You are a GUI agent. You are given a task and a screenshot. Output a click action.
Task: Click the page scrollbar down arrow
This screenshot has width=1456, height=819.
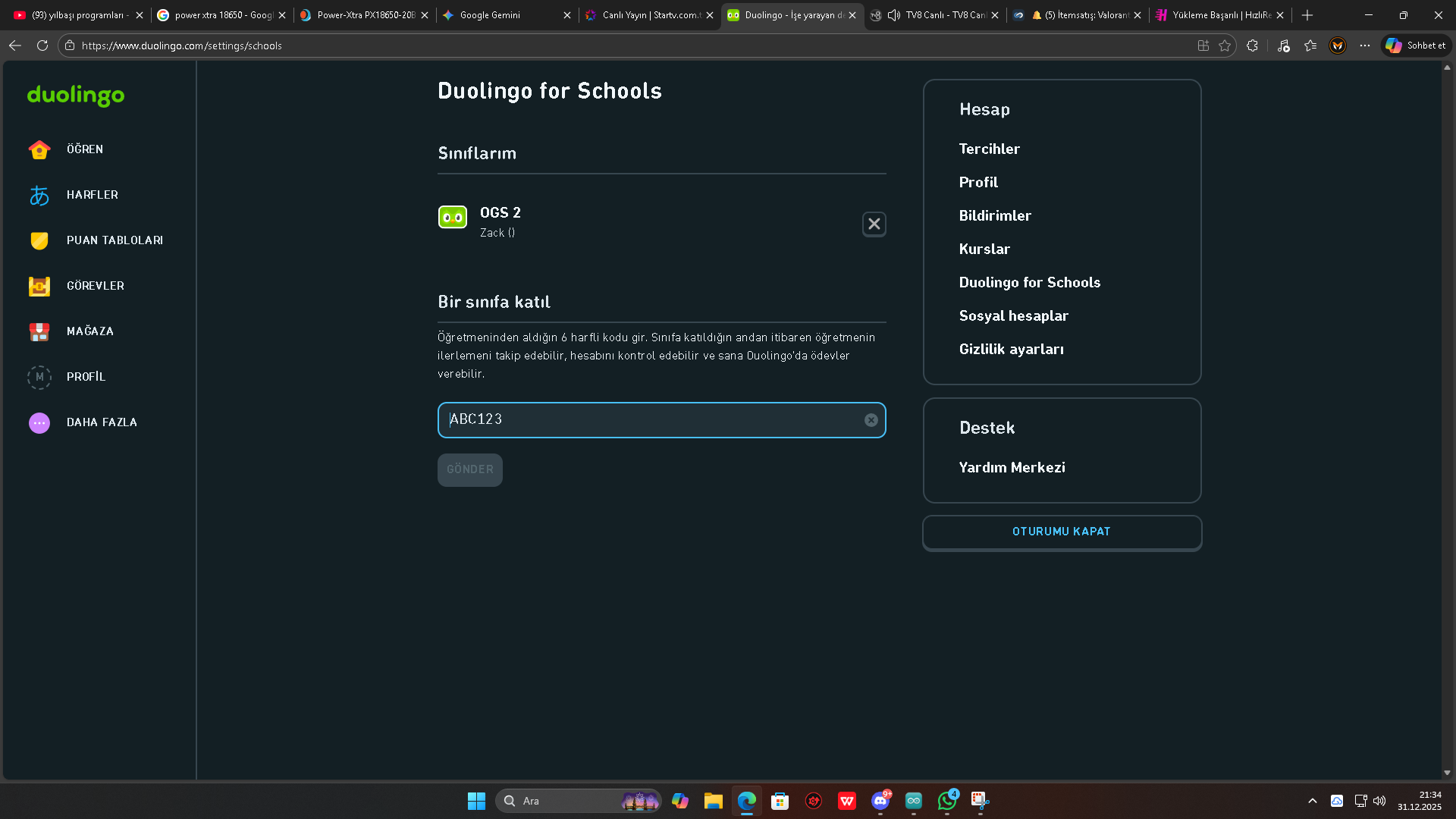point(1447,773)
